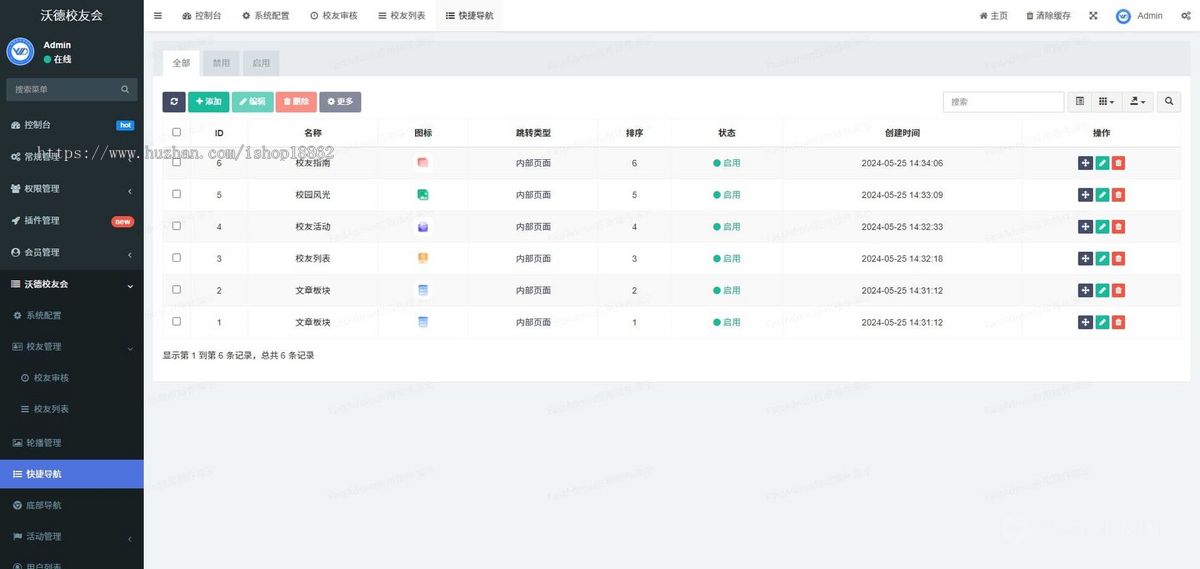This screenshot has height=569, width=1200.
Task: Open the 系统配置 top tab
Action: click(x=265, y=16)
